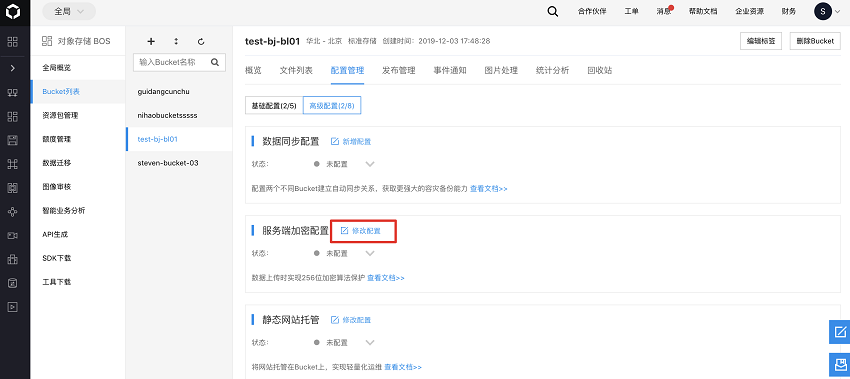Switch to the 统计分析 tab
850x379 pixels.
552,70
